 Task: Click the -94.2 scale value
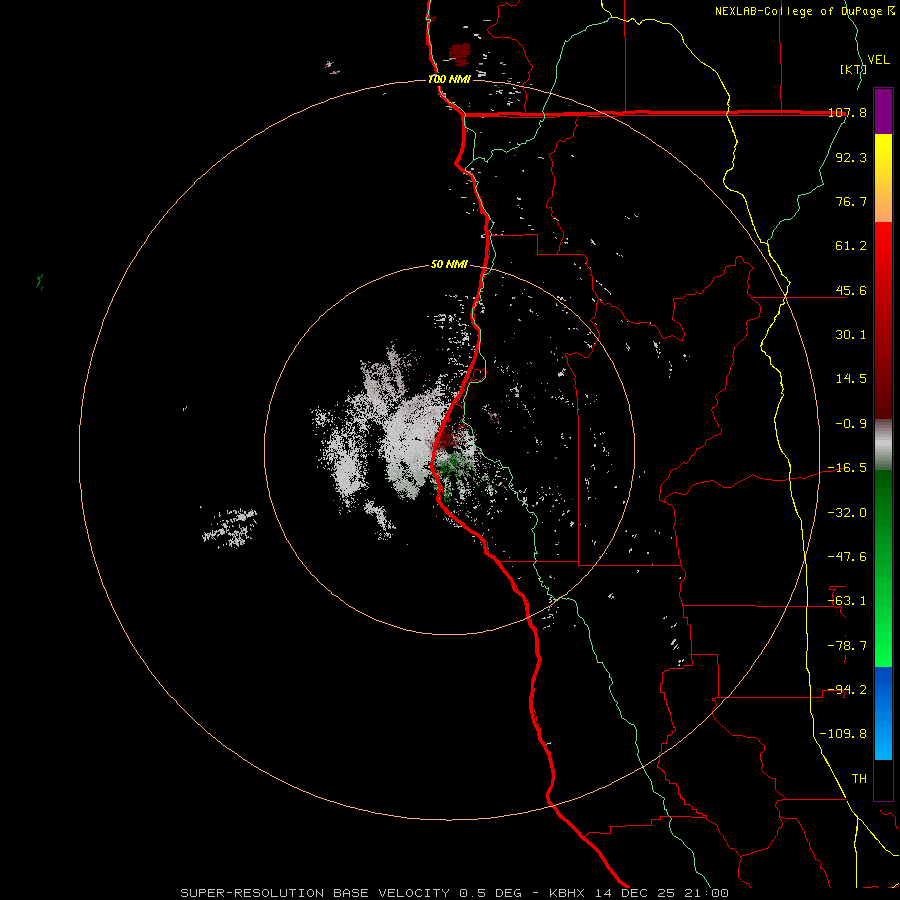[847, 690]
